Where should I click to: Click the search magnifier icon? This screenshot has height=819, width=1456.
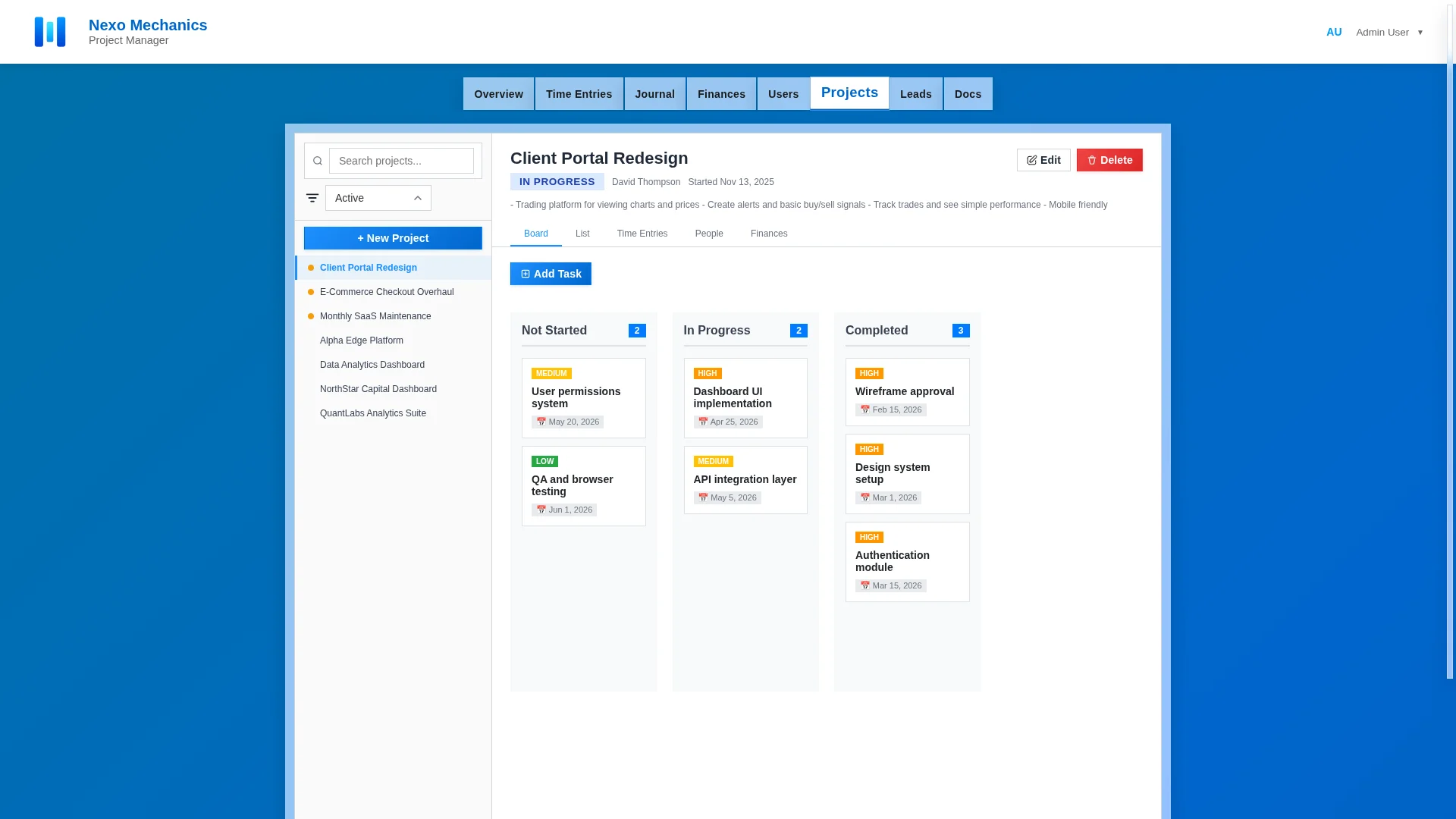point(318,161)
